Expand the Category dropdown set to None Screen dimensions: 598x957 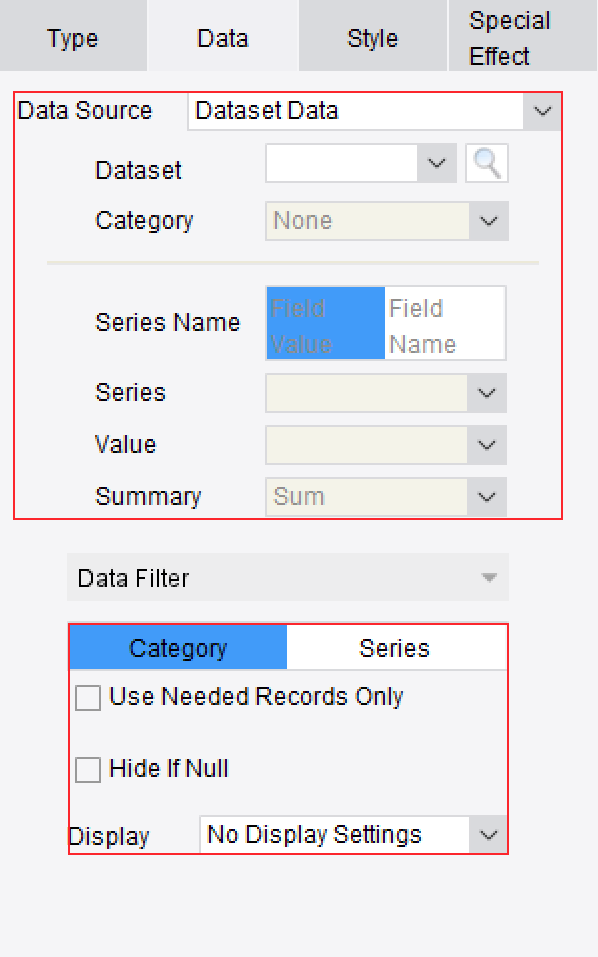click(x=486, y=220)
